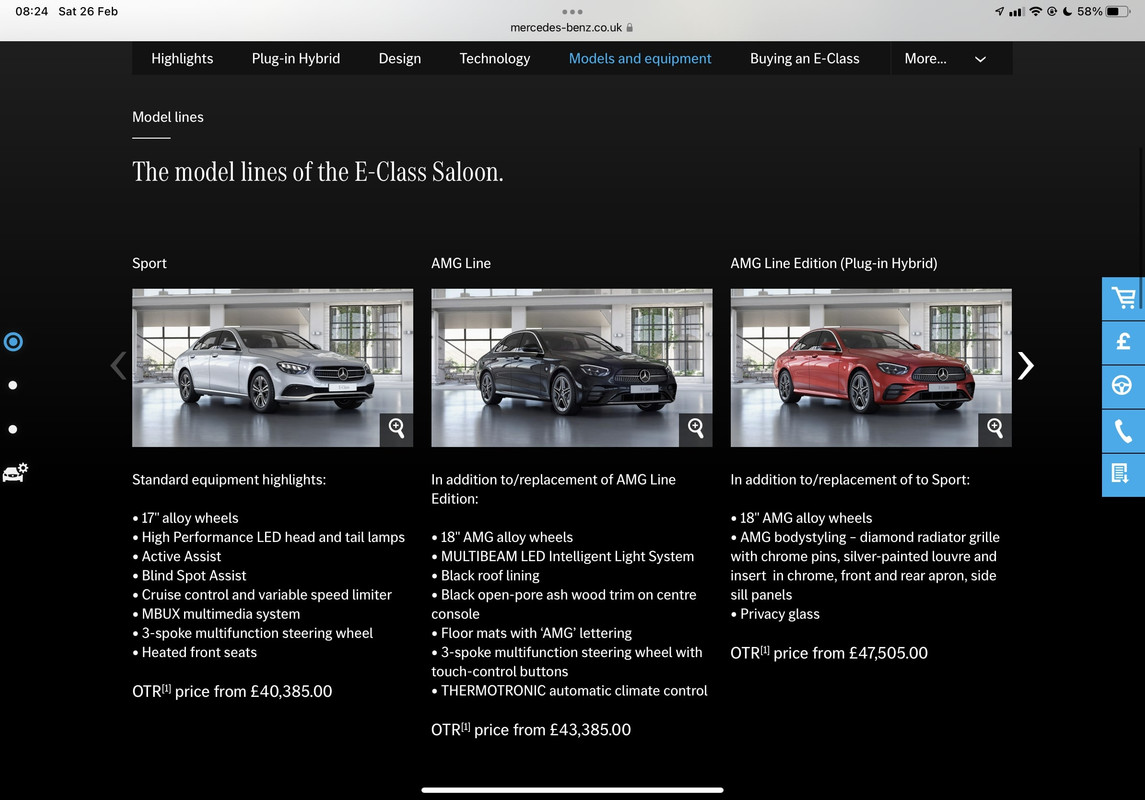This screenshot has height=800, width=1145.
Task: Zoom into the Sport model image
Action: [397, 429]
